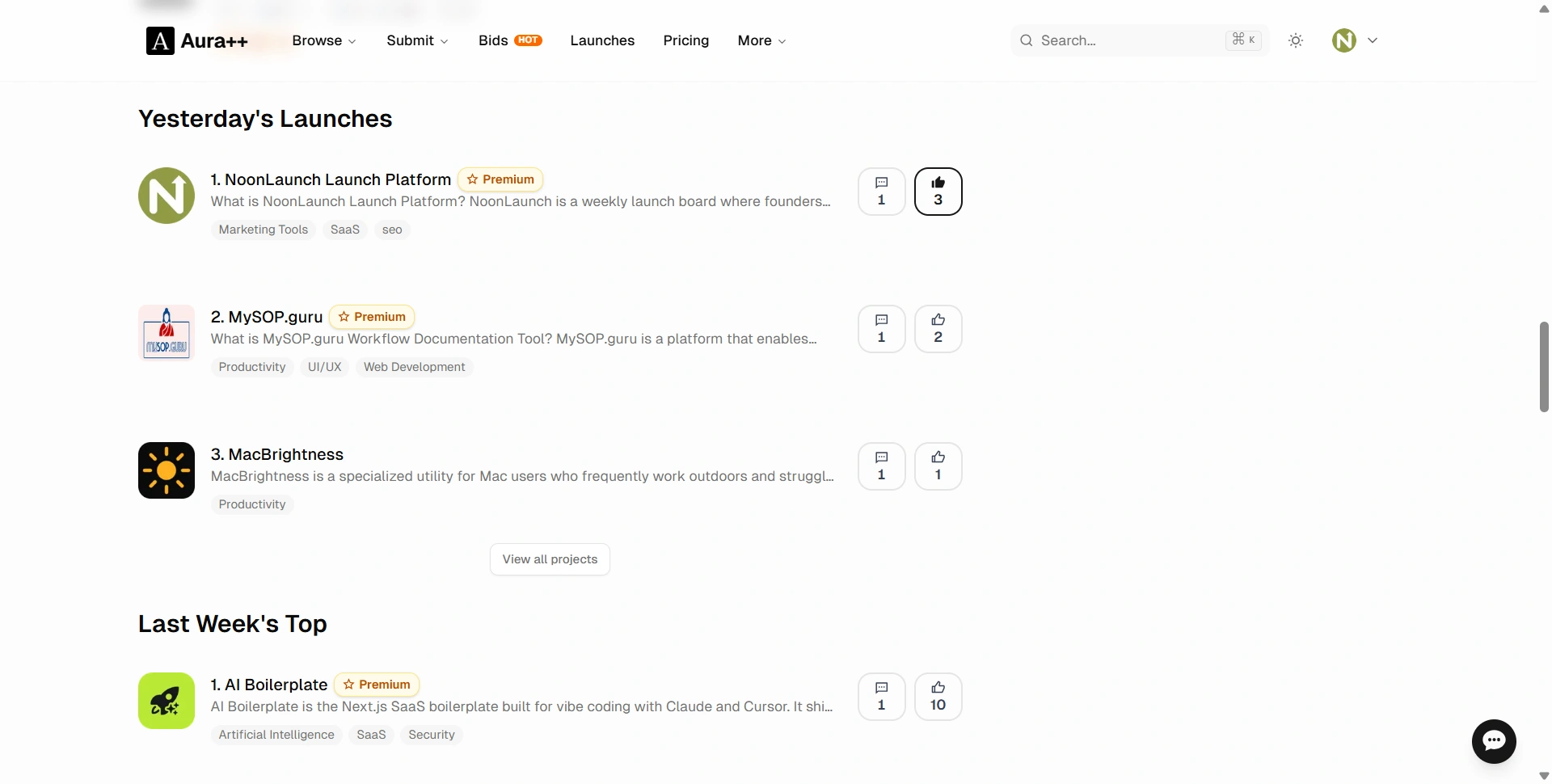Viewport: 1552px width, 784px height.
Task: Open comments for MacBrightness
Action: tap(881, 466)
